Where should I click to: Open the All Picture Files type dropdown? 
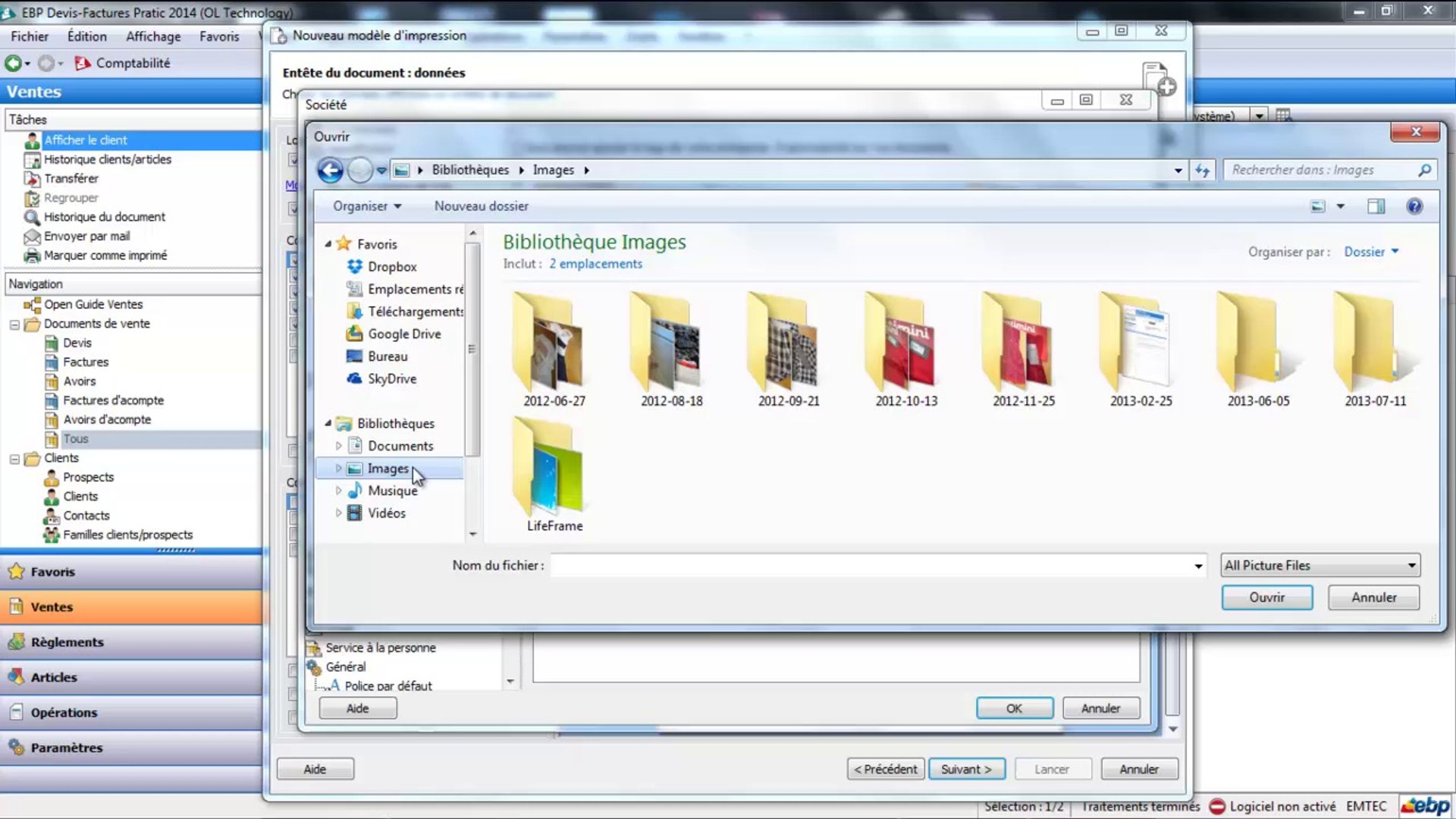point(1319,565)
